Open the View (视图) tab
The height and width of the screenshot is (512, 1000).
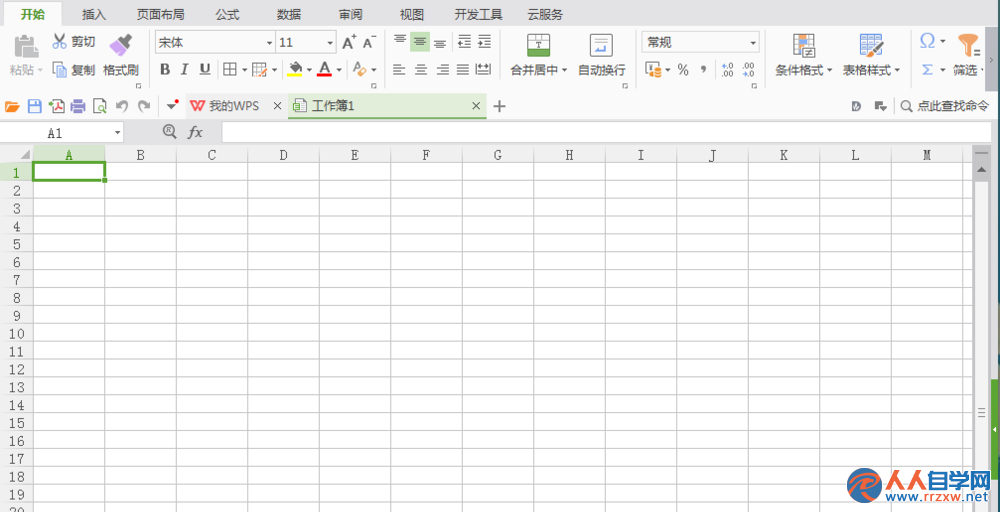pos(411,15)
